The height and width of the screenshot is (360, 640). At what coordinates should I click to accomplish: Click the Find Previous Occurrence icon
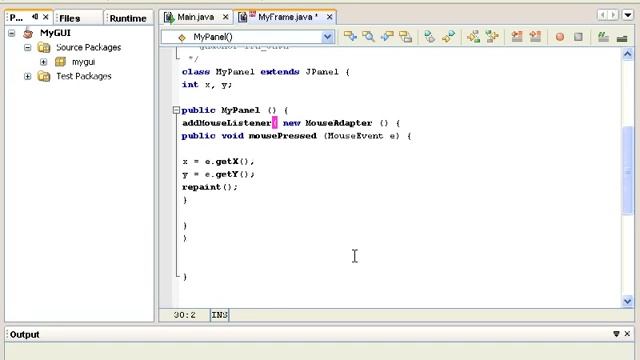point(387,37)
